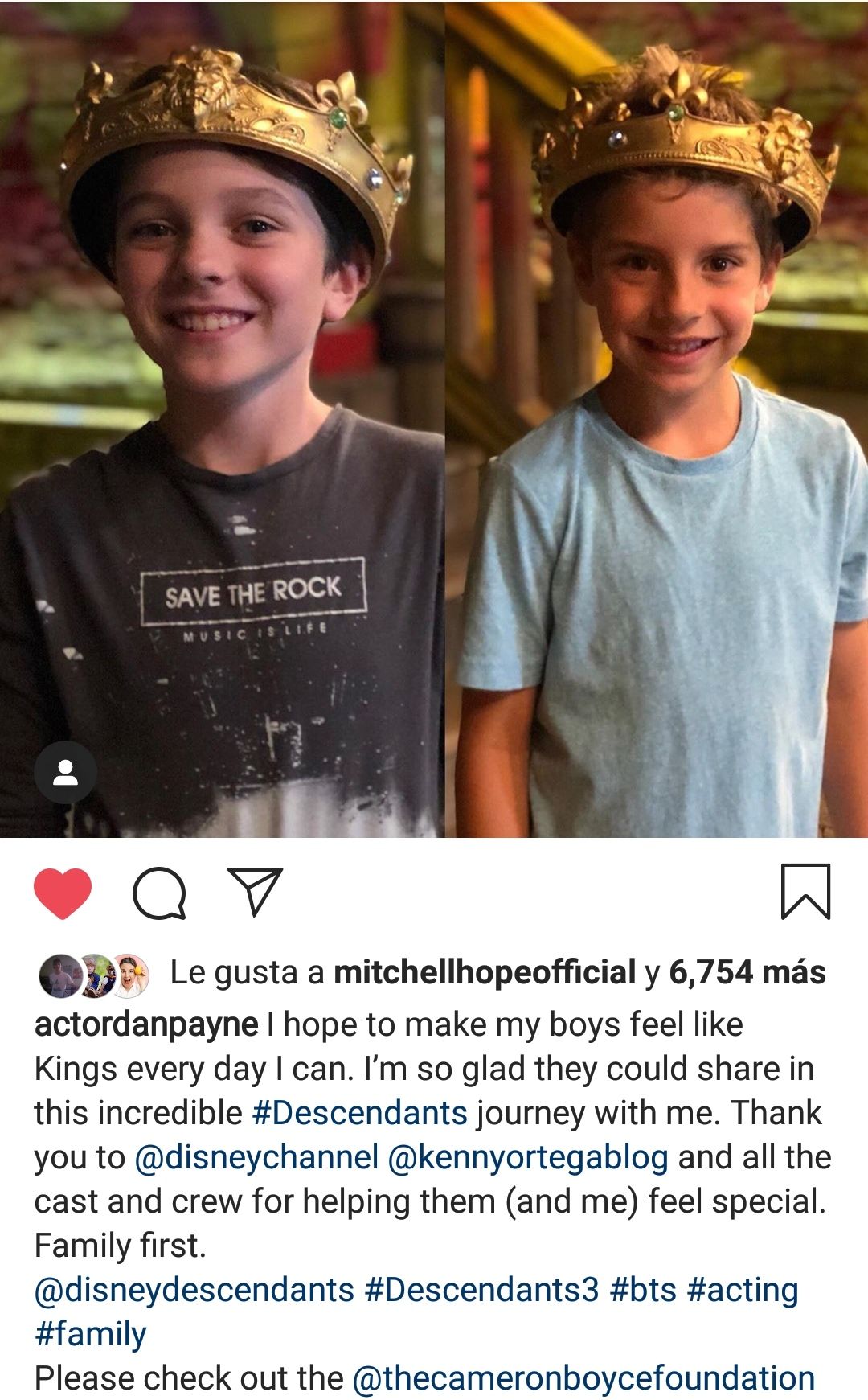Open the actordanpayne profile
868x1400 pixels.
coord(146,1024)
